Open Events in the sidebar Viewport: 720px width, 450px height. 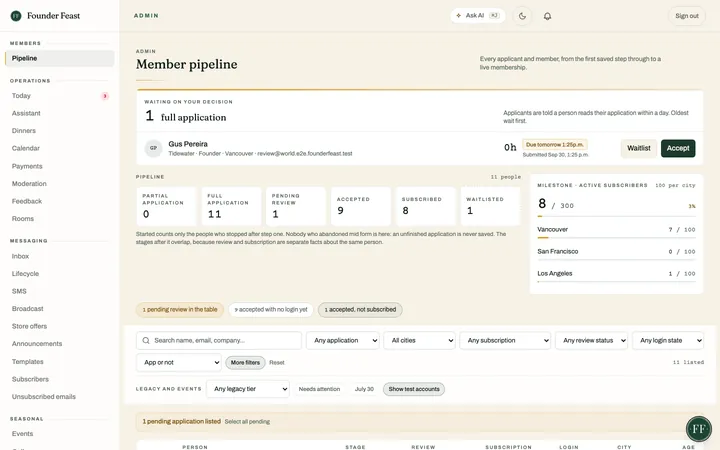pyautogui.click(x=59, y=433)
